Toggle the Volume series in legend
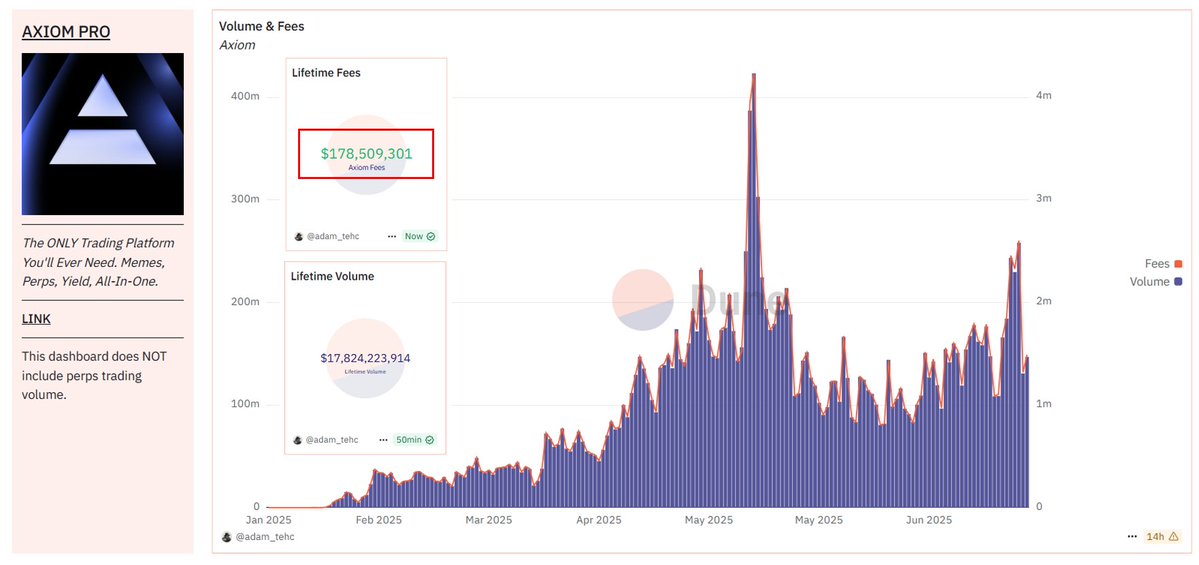Image resolution: width=1199 pixels, height=565 pixels. (x=1155, y=281)
